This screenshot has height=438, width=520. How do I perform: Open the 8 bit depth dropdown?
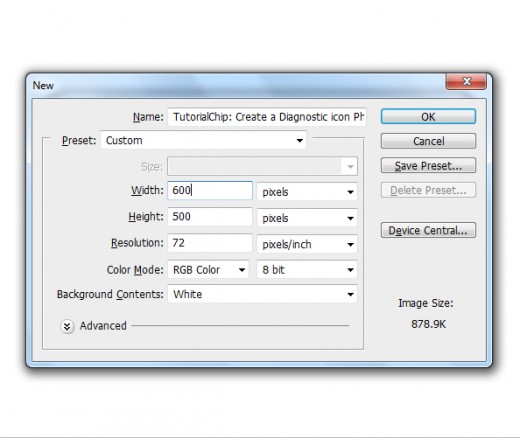307,270
